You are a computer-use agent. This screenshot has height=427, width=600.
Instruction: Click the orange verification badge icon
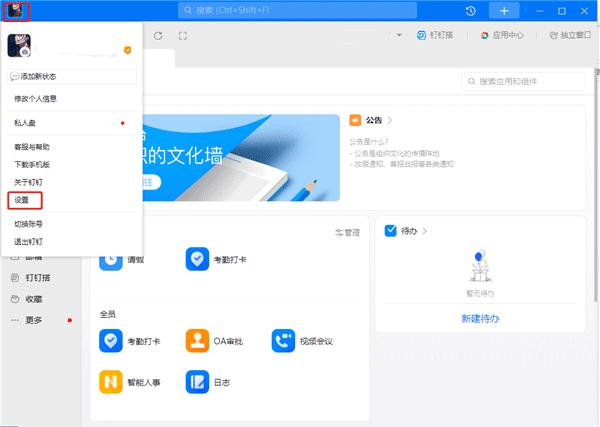pyautogui.click(x=127, y=50)
